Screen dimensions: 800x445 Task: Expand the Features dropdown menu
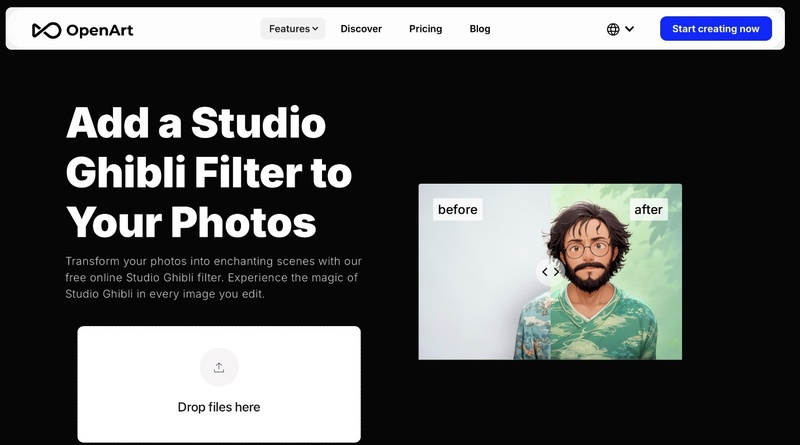pos(293,29)
